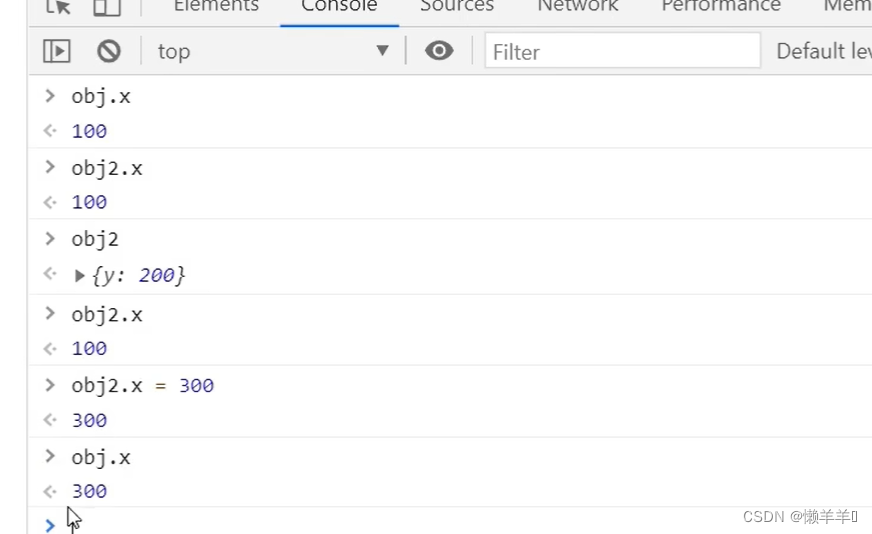Click in the Filter input field
Screen dimensions: 872x534
pos(622,51)
